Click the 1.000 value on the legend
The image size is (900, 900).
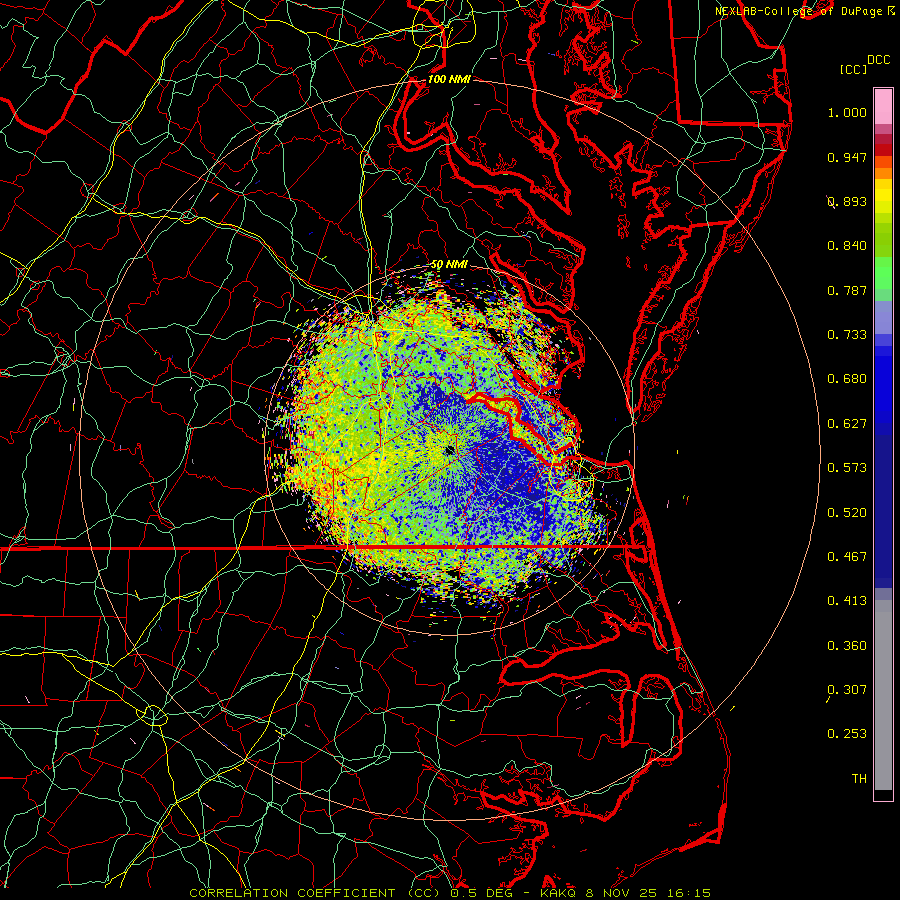847,112
